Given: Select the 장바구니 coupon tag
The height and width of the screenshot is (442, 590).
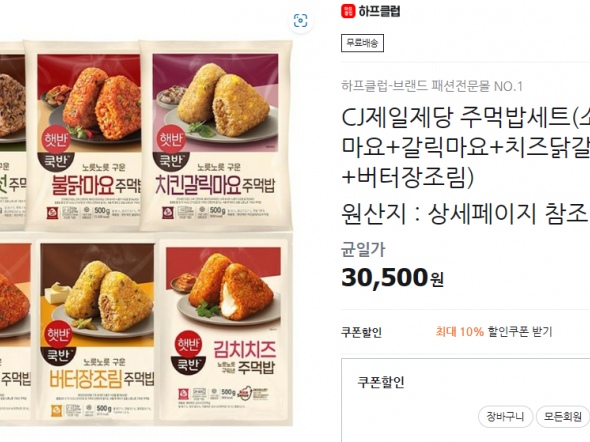Looking at the screenshot, I should [x=505, y=416].
